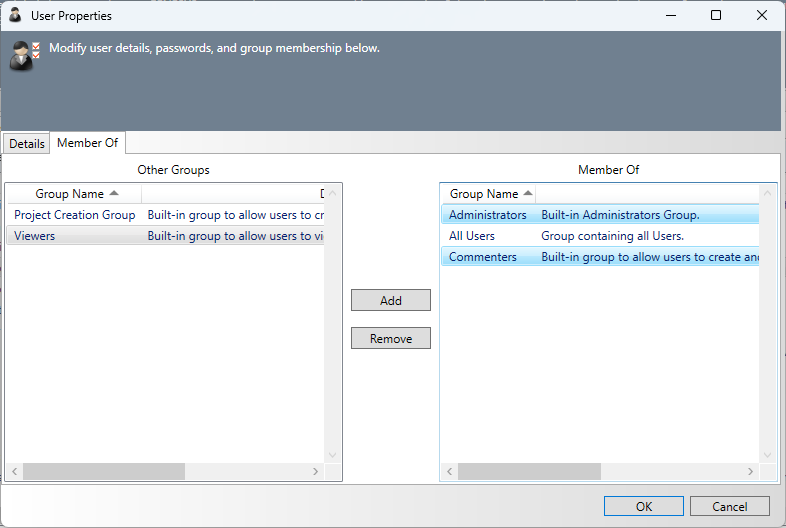This screenshot has width=786, height=528.
Task: Cancel the User Properties dialog
Action: (729, 506)
